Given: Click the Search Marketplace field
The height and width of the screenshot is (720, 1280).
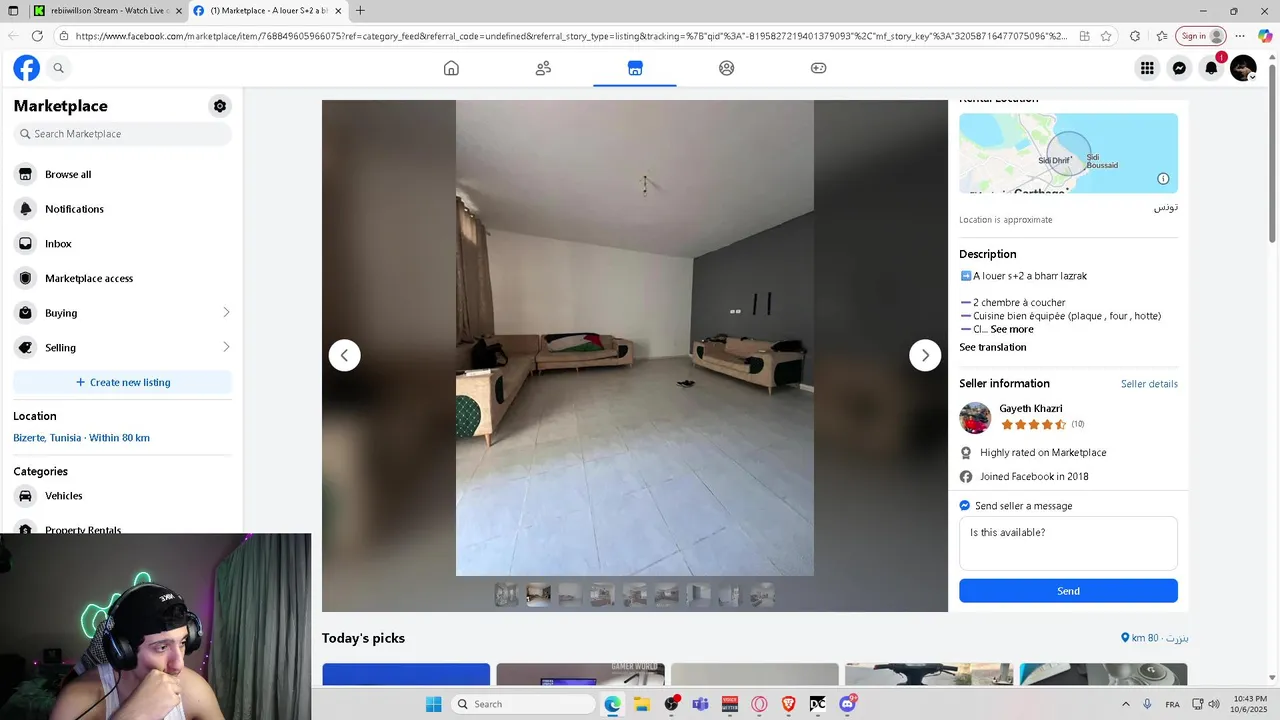Looking at the screenshot, I should pyautogui.click(x=122, y=134).
